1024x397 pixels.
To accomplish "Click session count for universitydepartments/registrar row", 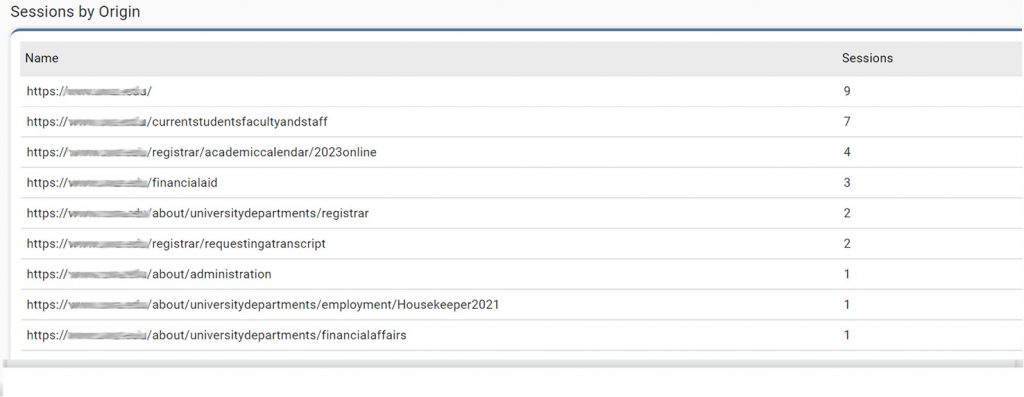I will [846, 214].
